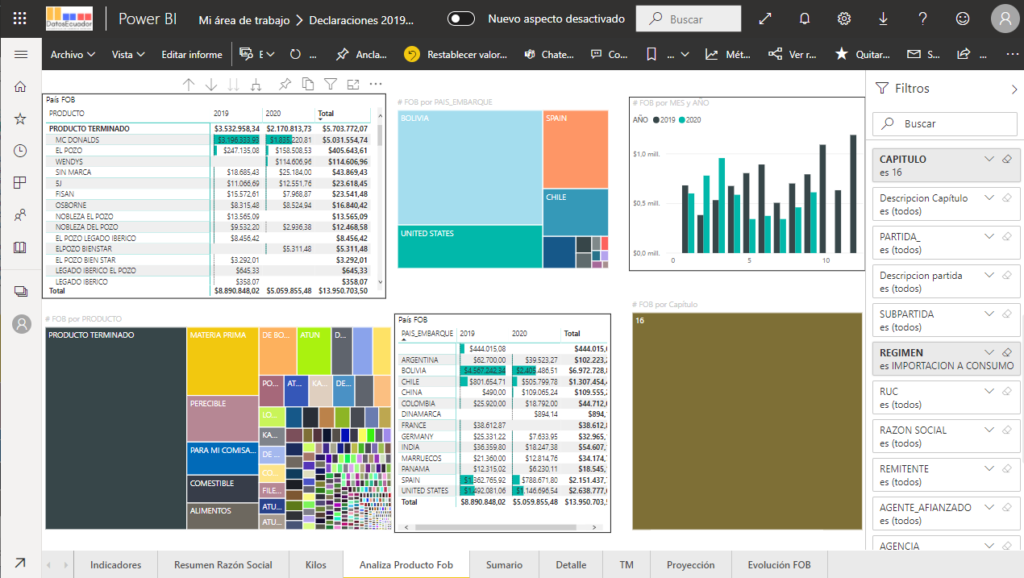This screenshot has width=1024, height=578.
Task: Click the refresh circular arrow icon
Action: (295, 54)
